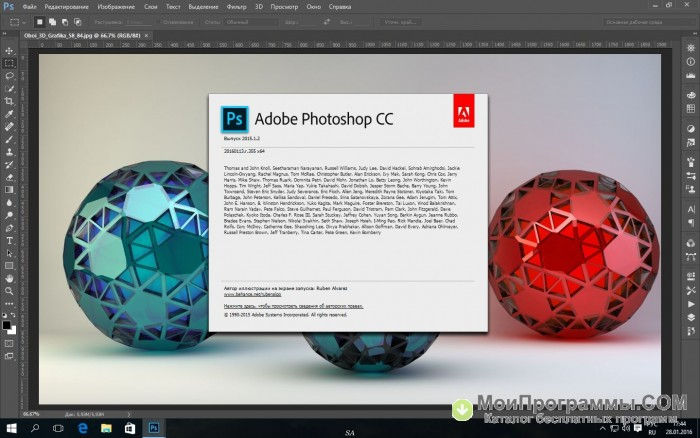
Task: Close the Oboi_3D_Grafika document tab
Action: click(146, 35)
